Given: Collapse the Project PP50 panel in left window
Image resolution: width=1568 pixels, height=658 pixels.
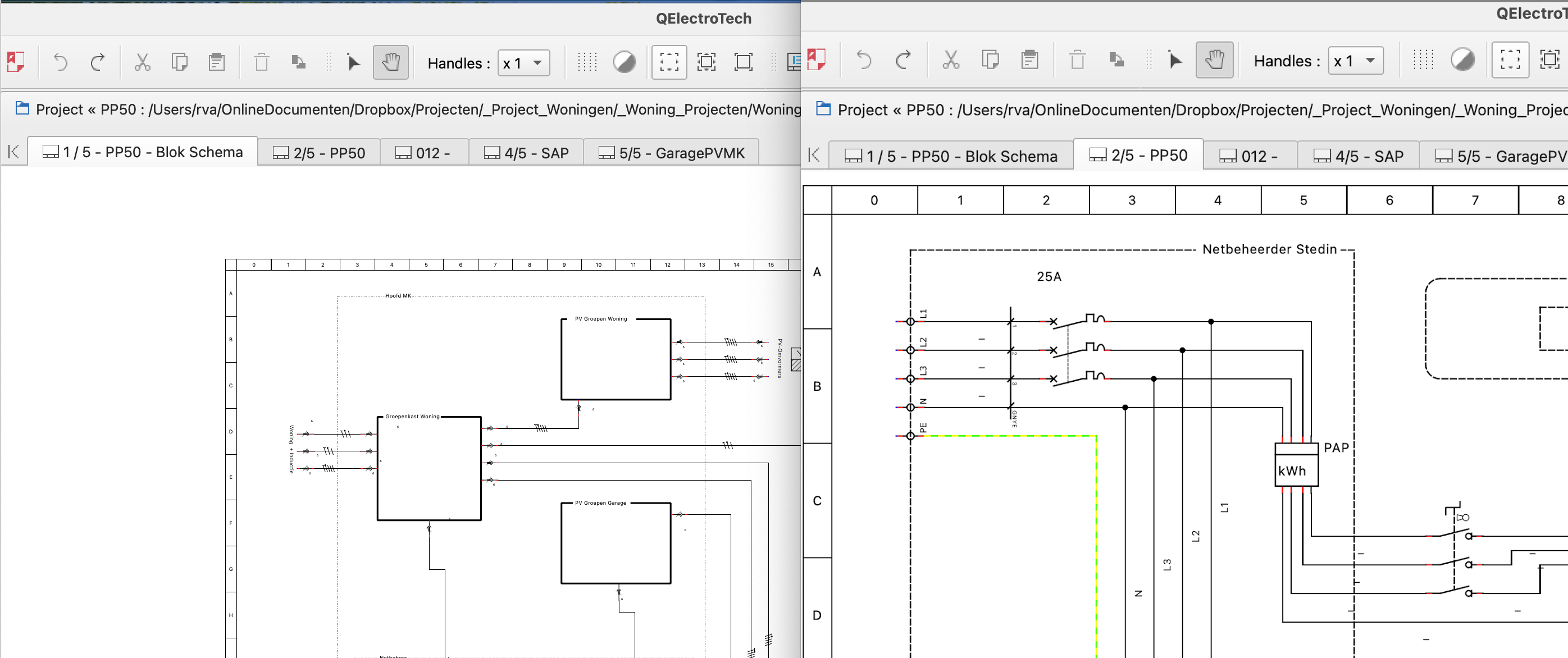Looking at the screenshot, I should click(22, 109).
